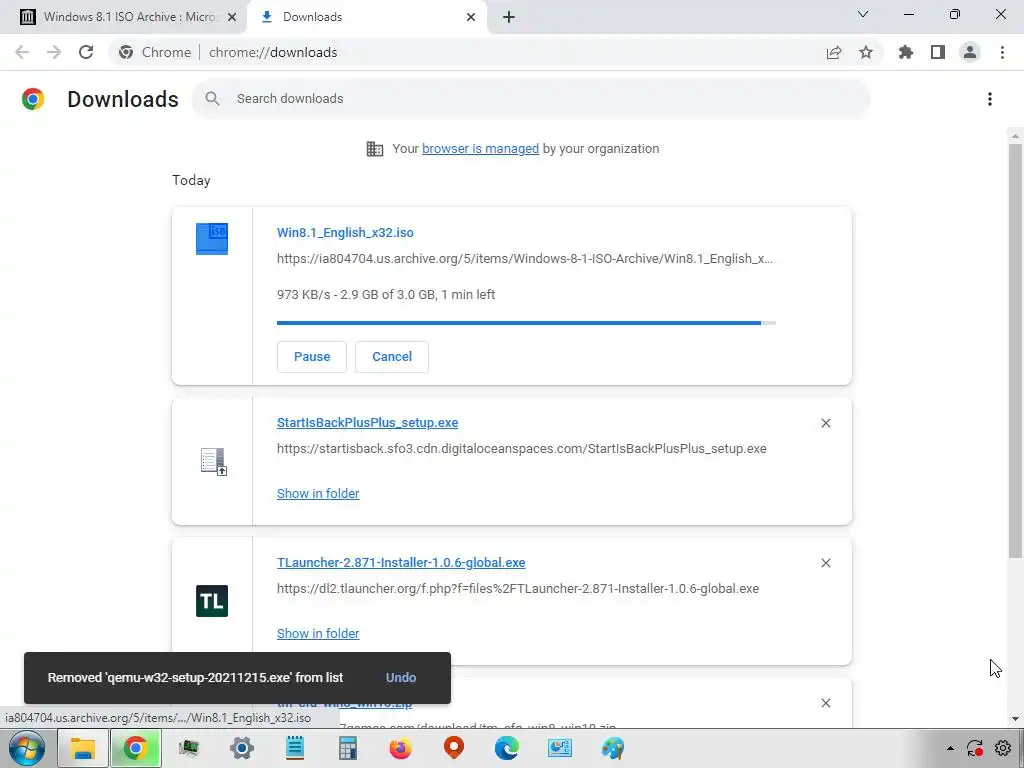The image size is (1024, 768).
Task: Click the gear icon in system tray
Action: [1003, 748]
